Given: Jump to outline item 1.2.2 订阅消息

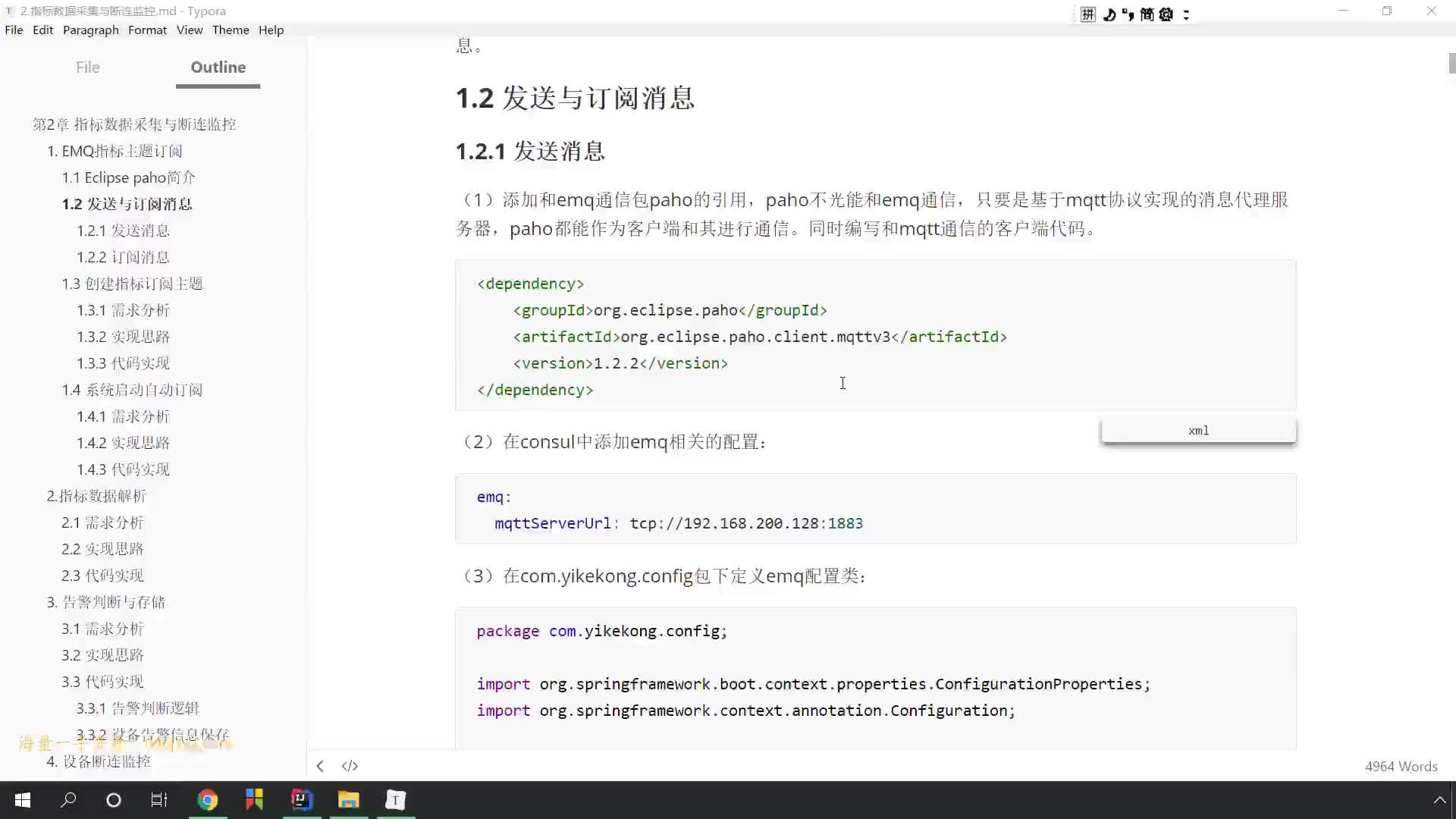Looking at the screenshot, I should 123,257.
